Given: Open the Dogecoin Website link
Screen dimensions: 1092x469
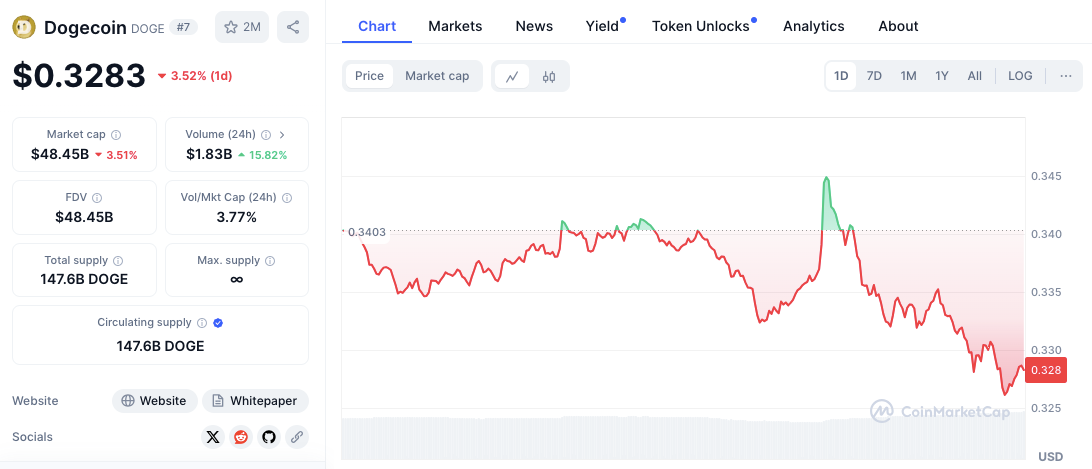Looking at the screenshot, I should (153, 401).
